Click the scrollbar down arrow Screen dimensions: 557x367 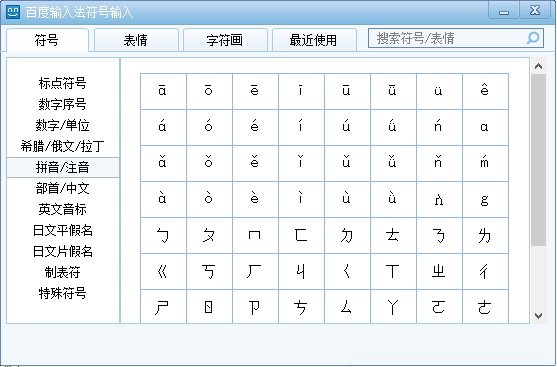(539, 316)
